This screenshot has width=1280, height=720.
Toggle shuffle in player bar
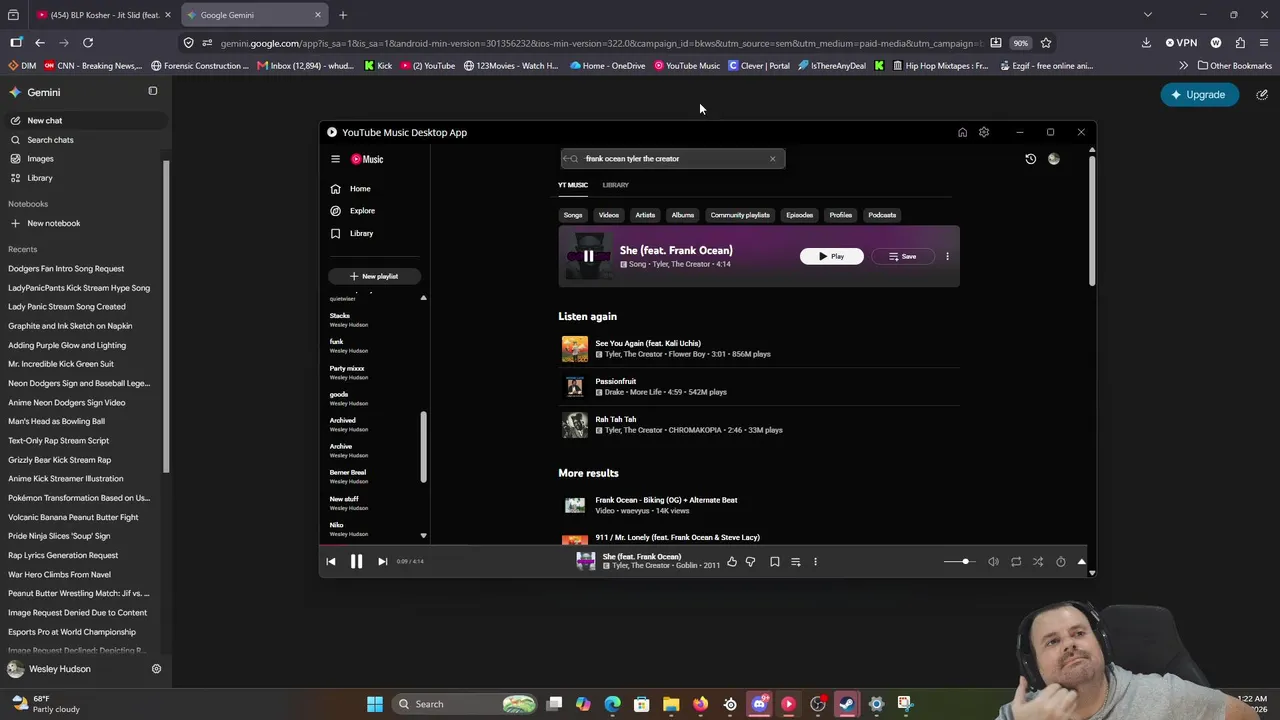[1038, 562]
